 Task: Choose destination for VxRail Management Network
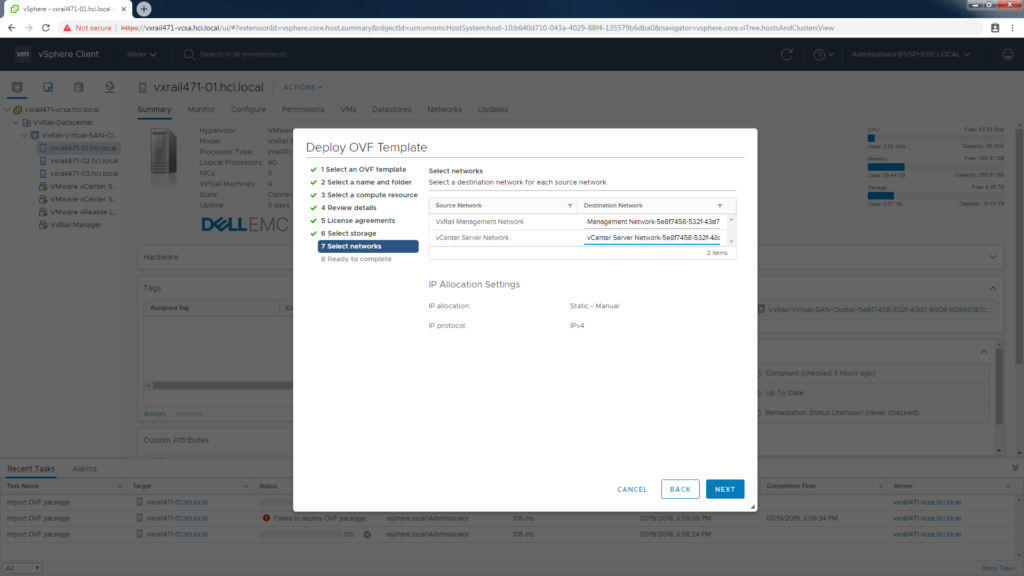[x=653, y=222]
